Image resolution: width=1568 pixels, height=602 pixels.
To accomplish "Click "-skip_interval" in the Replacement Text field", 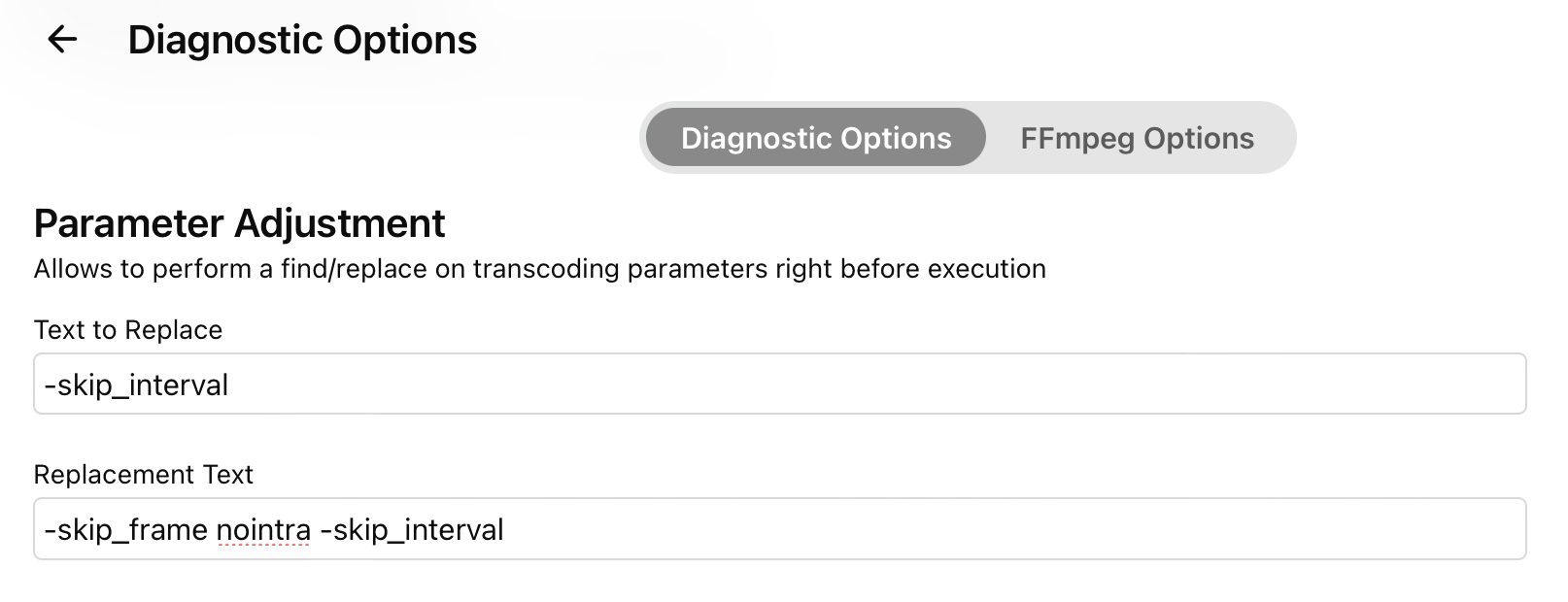I will click(x=411, y=530).
